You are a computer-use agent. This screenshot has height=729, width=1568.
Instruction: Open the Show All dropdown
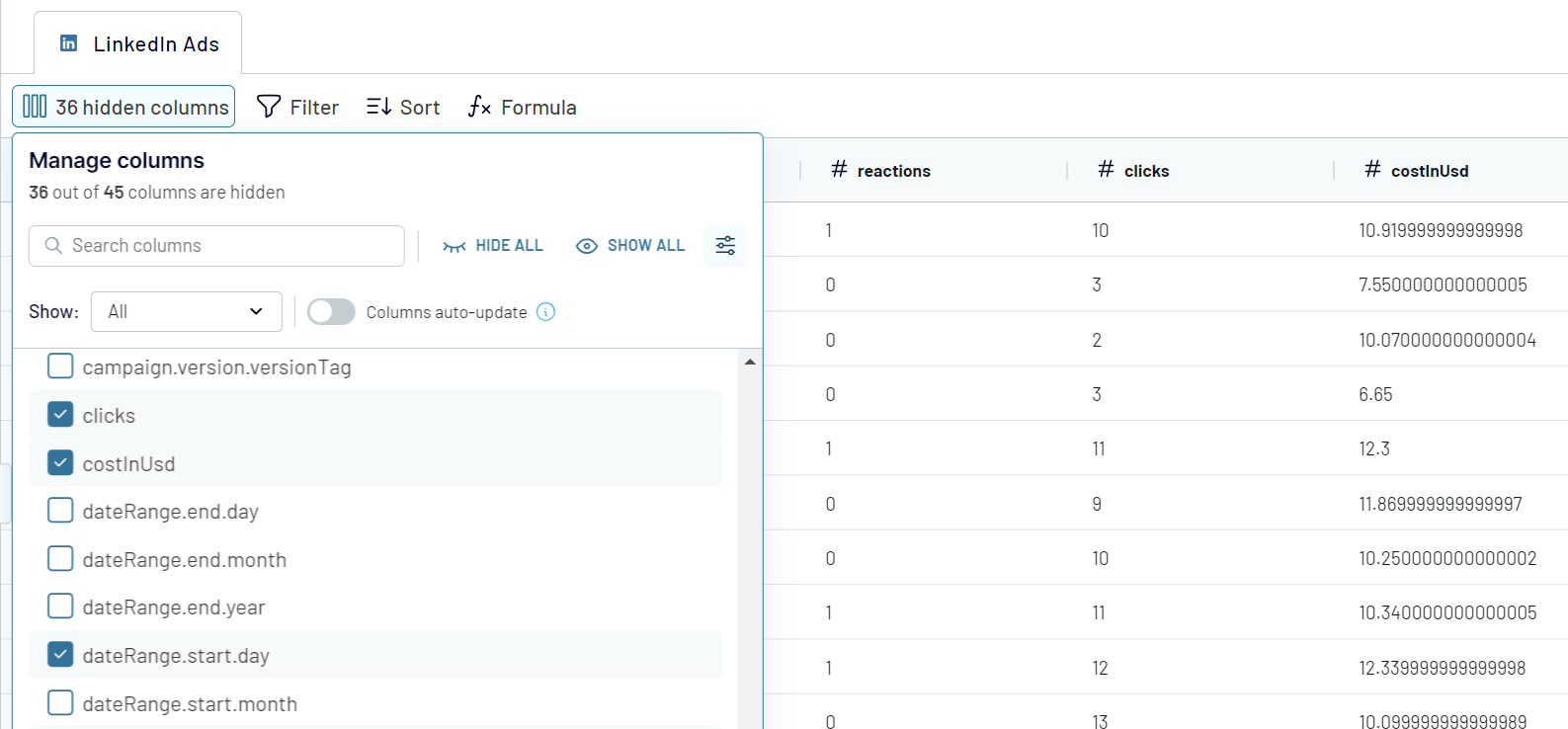[187, 311]
